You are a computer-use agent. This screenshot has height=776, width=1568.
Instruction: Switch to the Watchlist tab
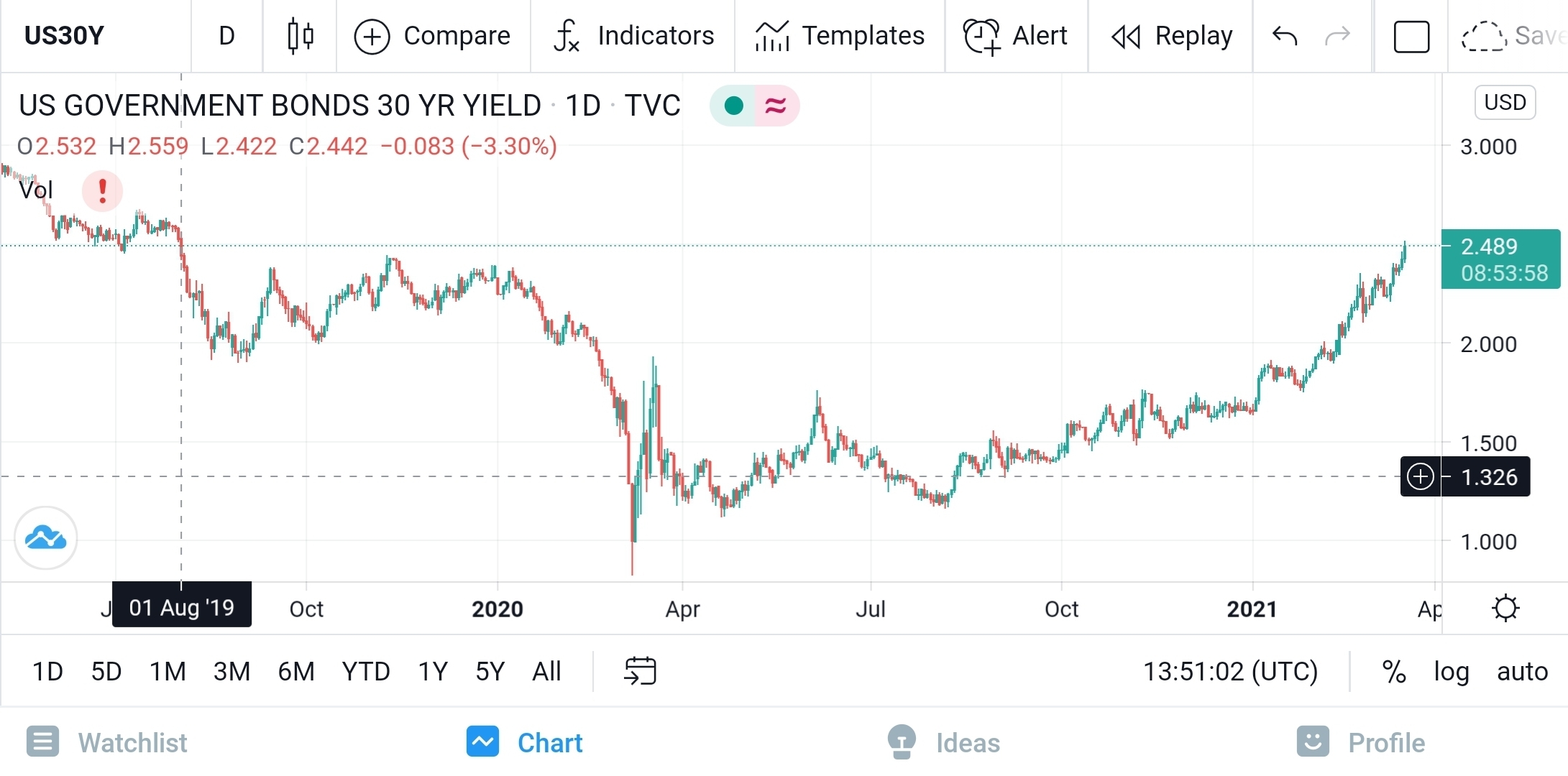coord(106,742)
